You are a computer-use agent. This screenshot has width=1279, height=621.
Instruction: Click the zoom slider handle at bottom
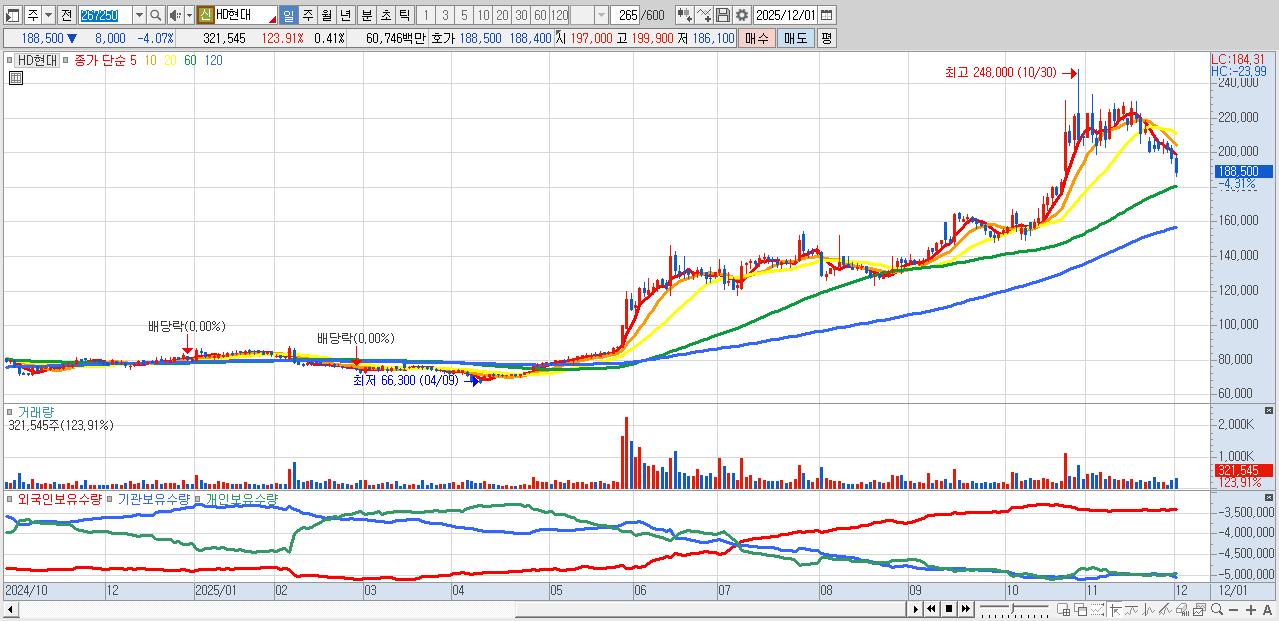click(1013, 608)
